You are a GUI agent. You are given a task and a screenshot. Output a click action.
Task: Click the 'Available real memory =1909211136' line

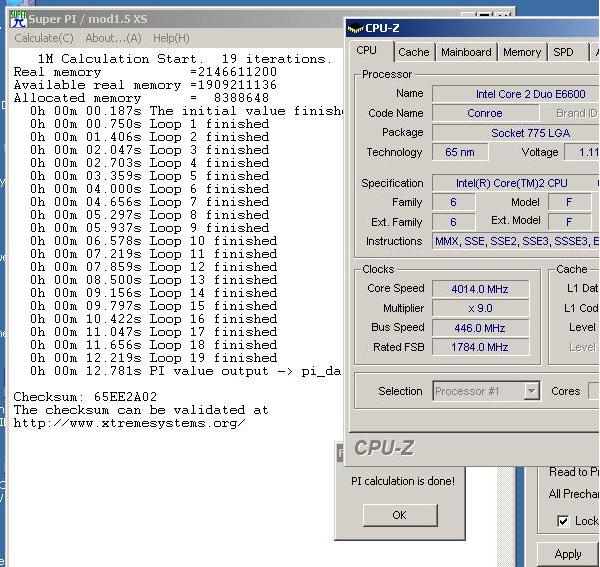[145, 85]
